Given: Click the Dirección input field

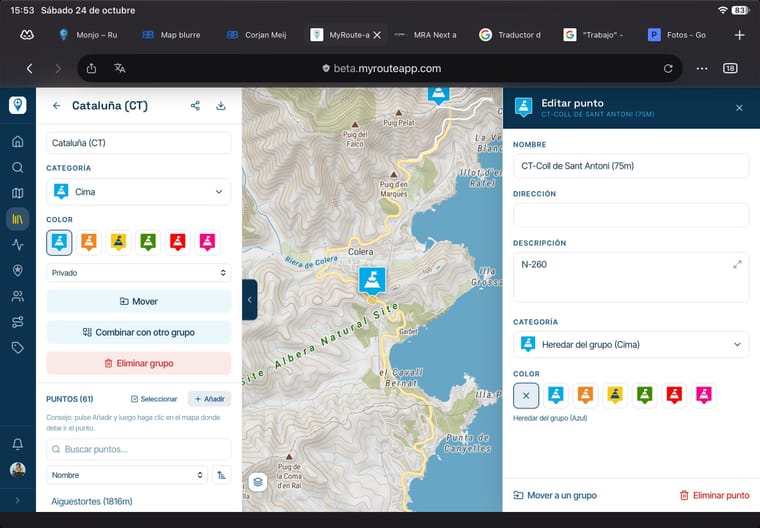Looking at the screenshot, I should pyautogui.click(x=631, y=215).
